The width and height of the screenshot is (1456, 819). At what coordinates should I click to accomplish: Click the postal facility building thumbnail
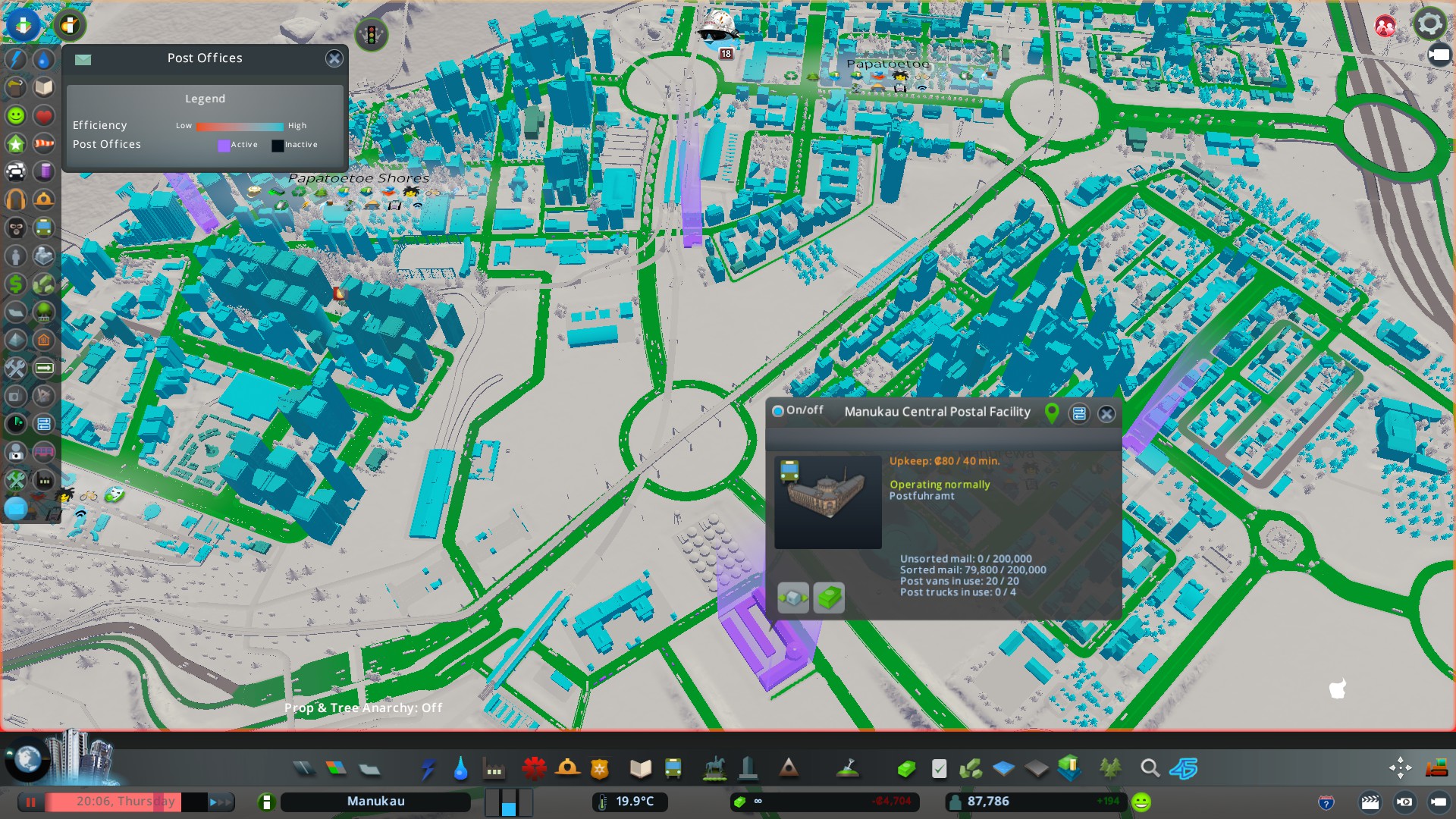pos(827,501)
